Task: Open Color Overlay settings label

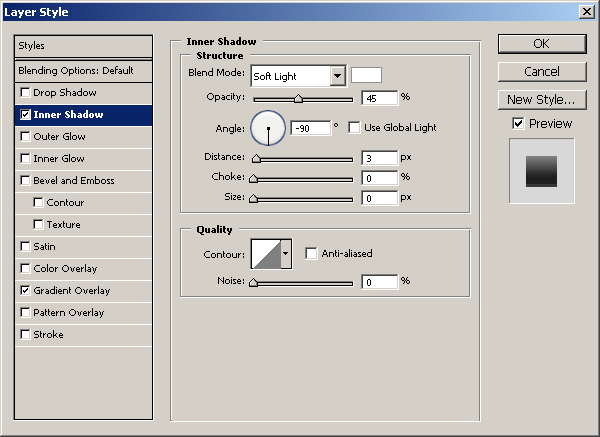Action: [x=65, y=269]
